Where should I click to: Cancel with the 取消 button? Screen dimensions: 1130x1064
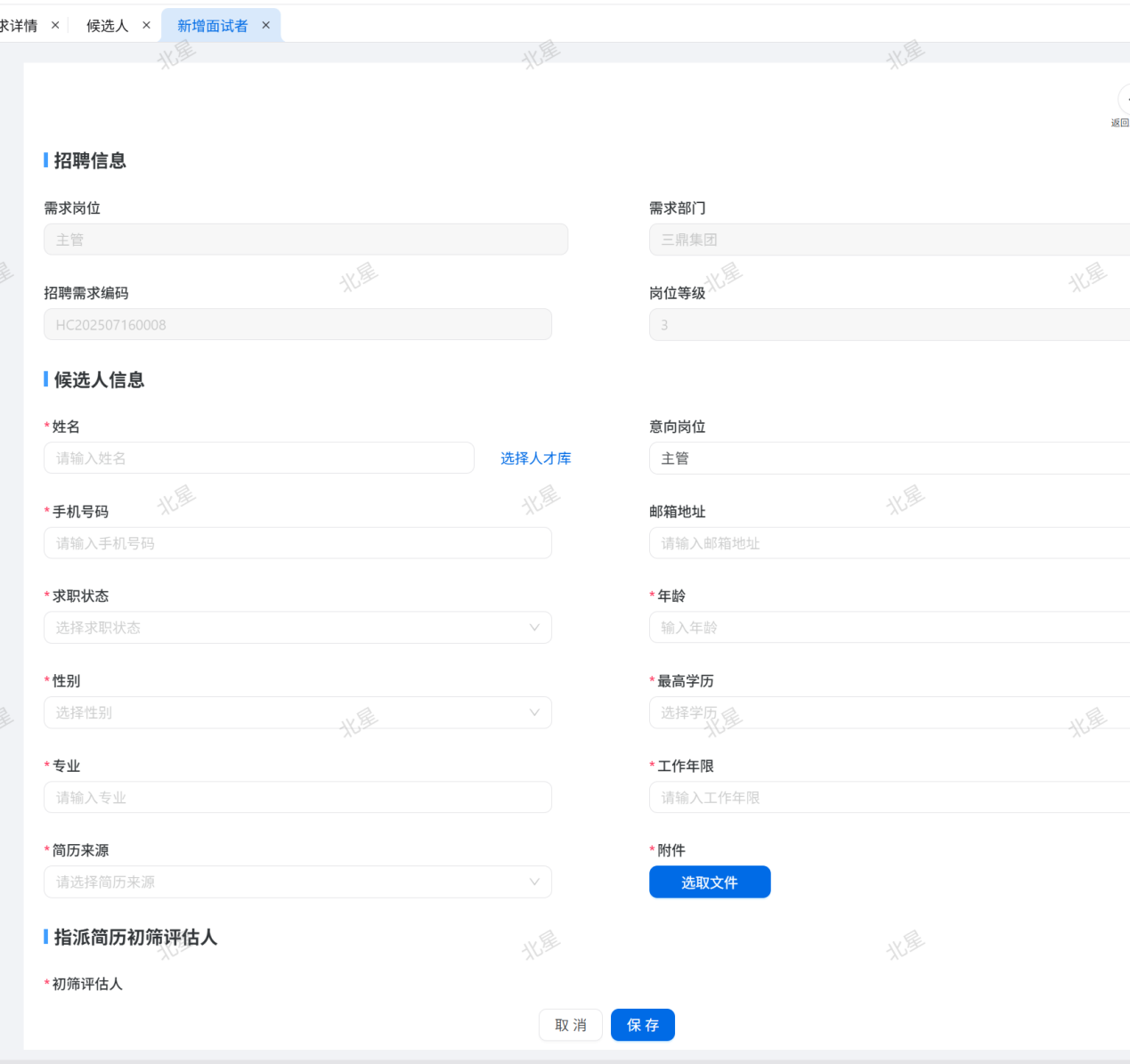pos(570,1025)
